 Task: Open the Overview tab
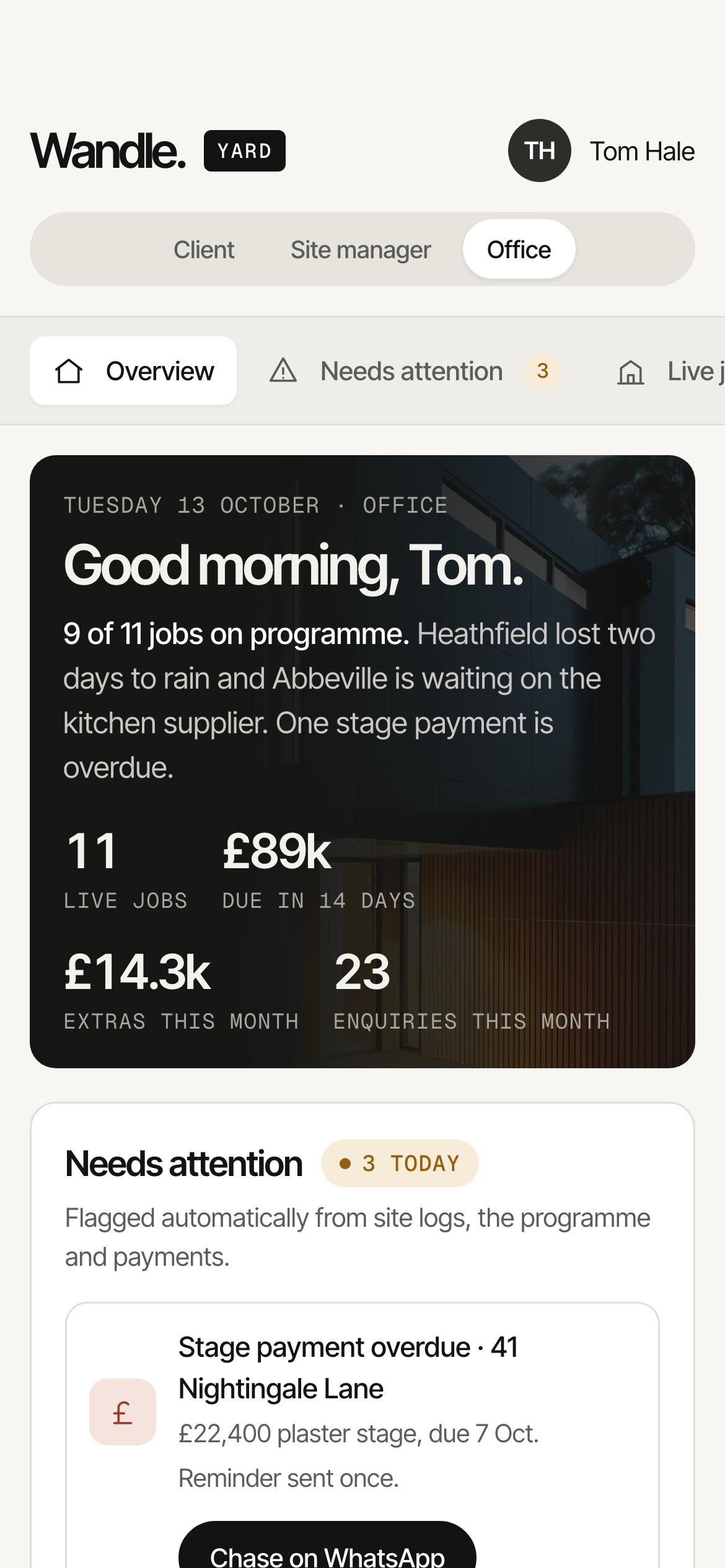click(x=133, y=370)
